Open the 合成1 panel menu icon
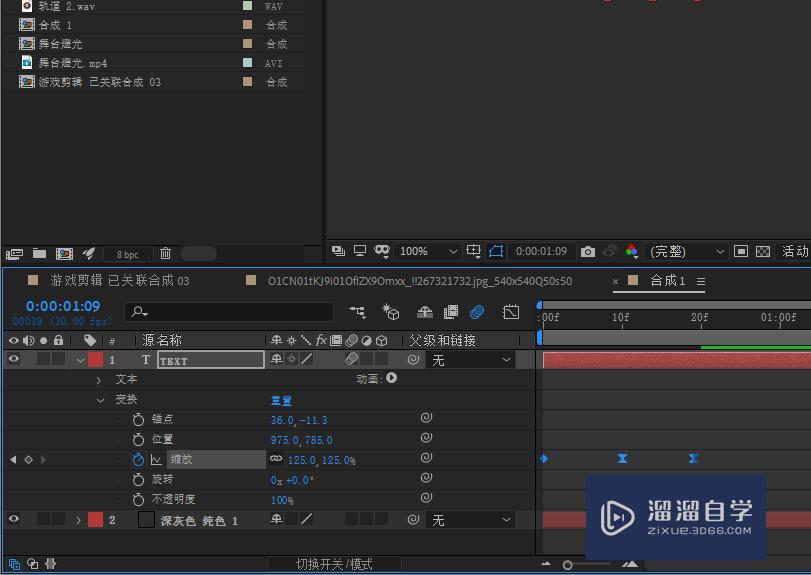811x575 pixels. point(701,281)
